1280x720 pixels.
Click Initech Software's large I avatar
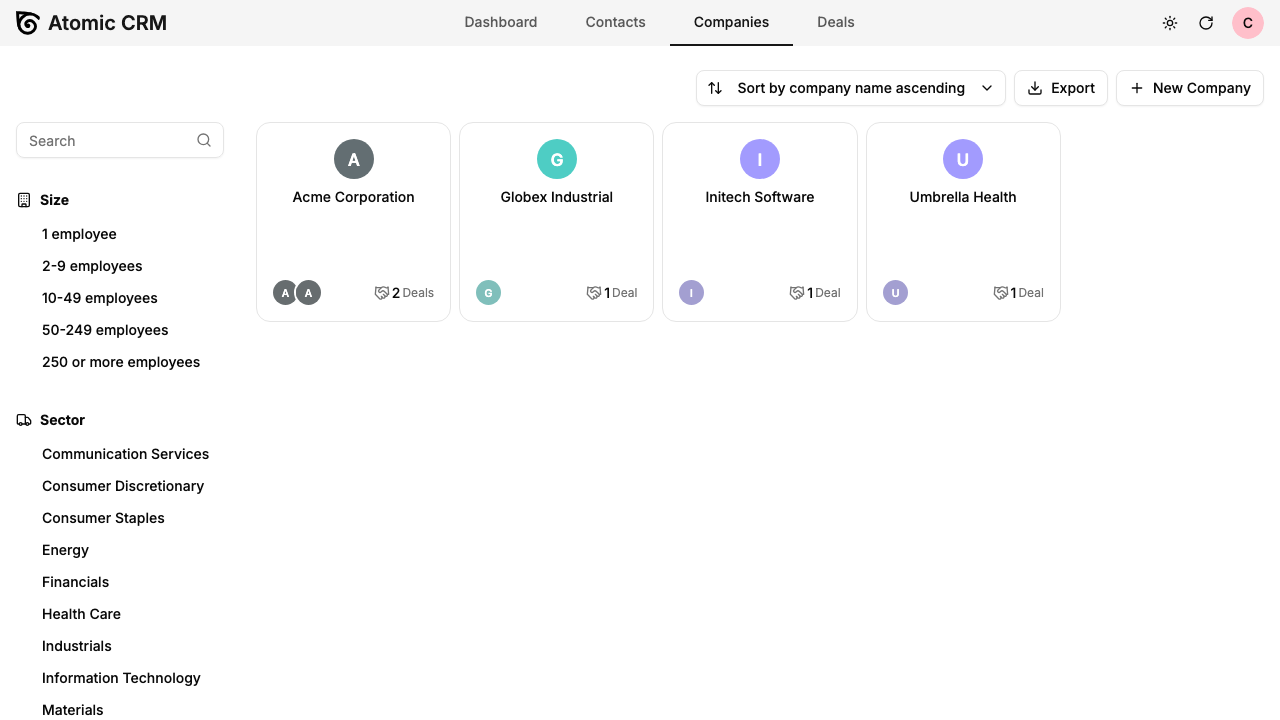760,159
